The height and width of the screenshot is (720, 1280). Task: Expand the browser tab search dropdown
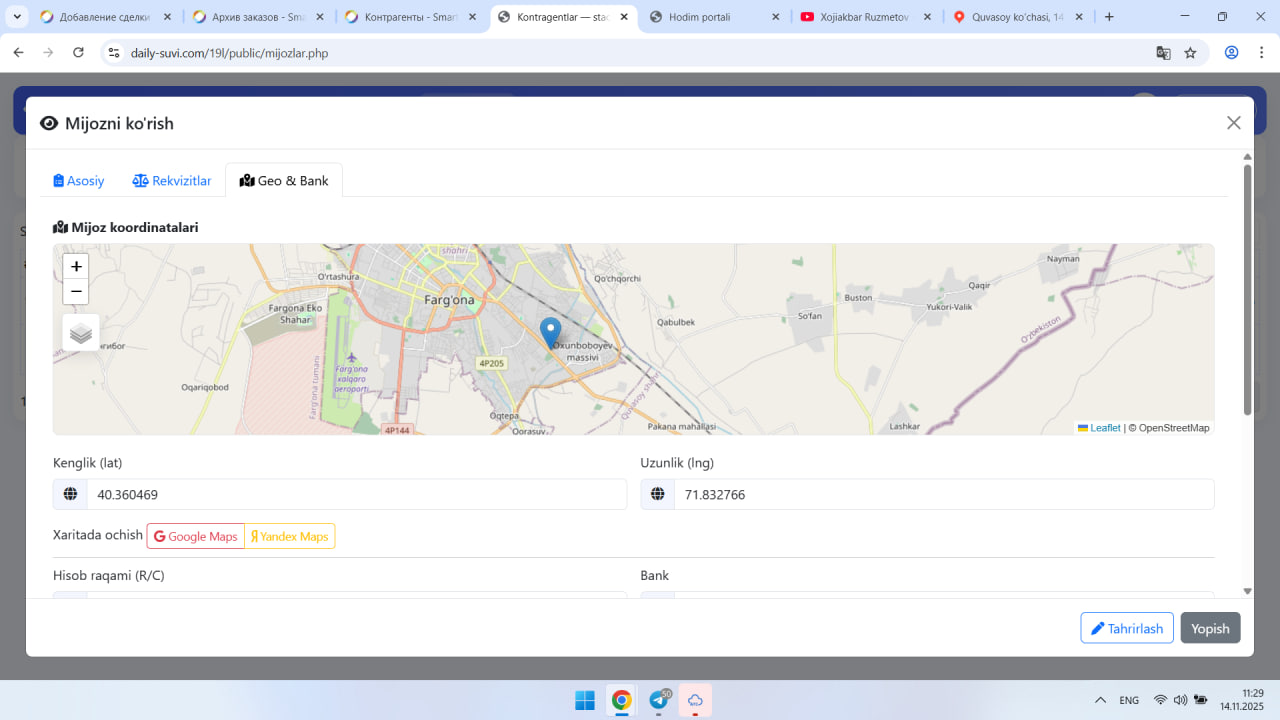[17, 17]
